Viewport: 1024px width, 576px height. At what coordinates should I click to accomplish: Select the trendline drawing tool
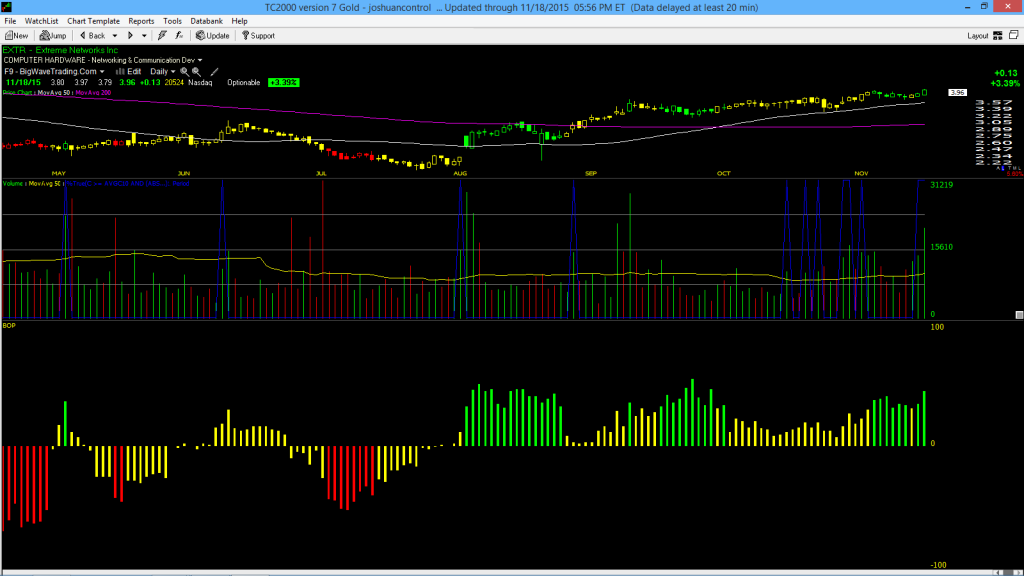point(214,72)
